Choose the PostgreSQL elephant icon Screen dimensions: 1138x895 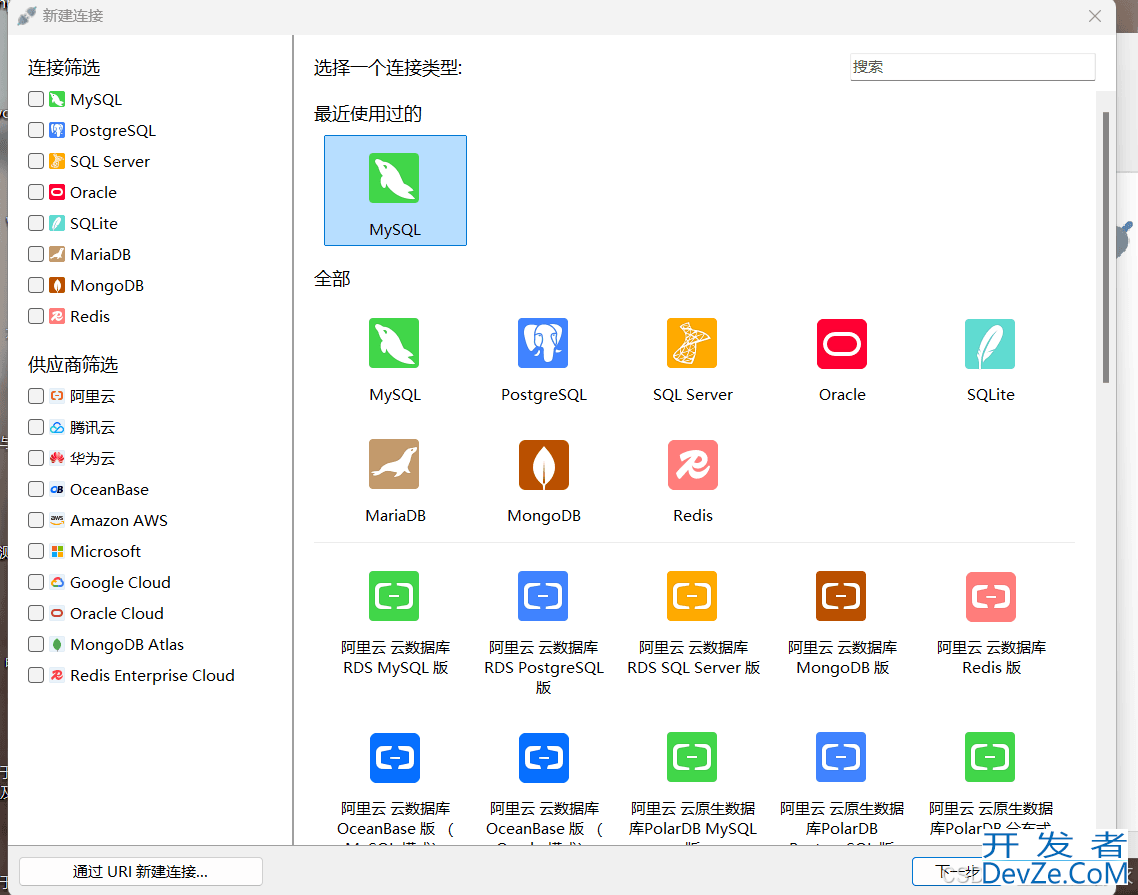(543, 343)
